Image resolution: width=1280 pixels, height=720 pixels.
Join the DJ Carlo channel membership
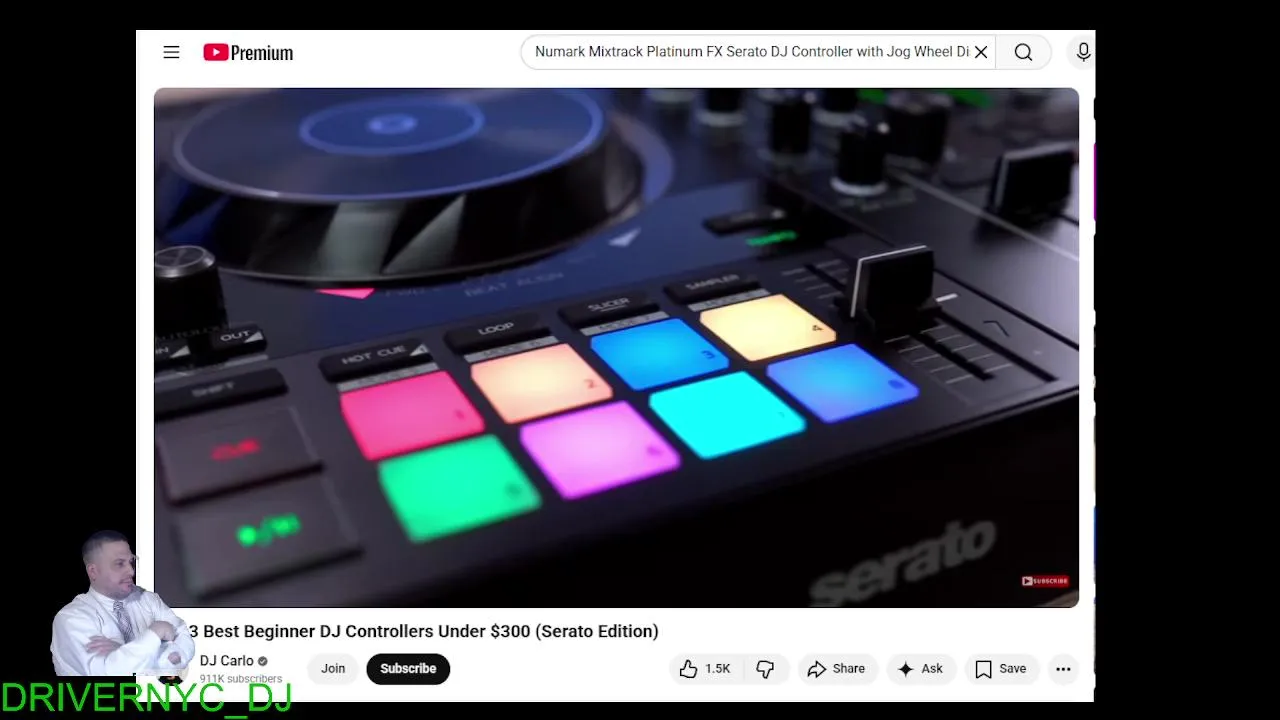pyautogui.click(x=333, y=668)
